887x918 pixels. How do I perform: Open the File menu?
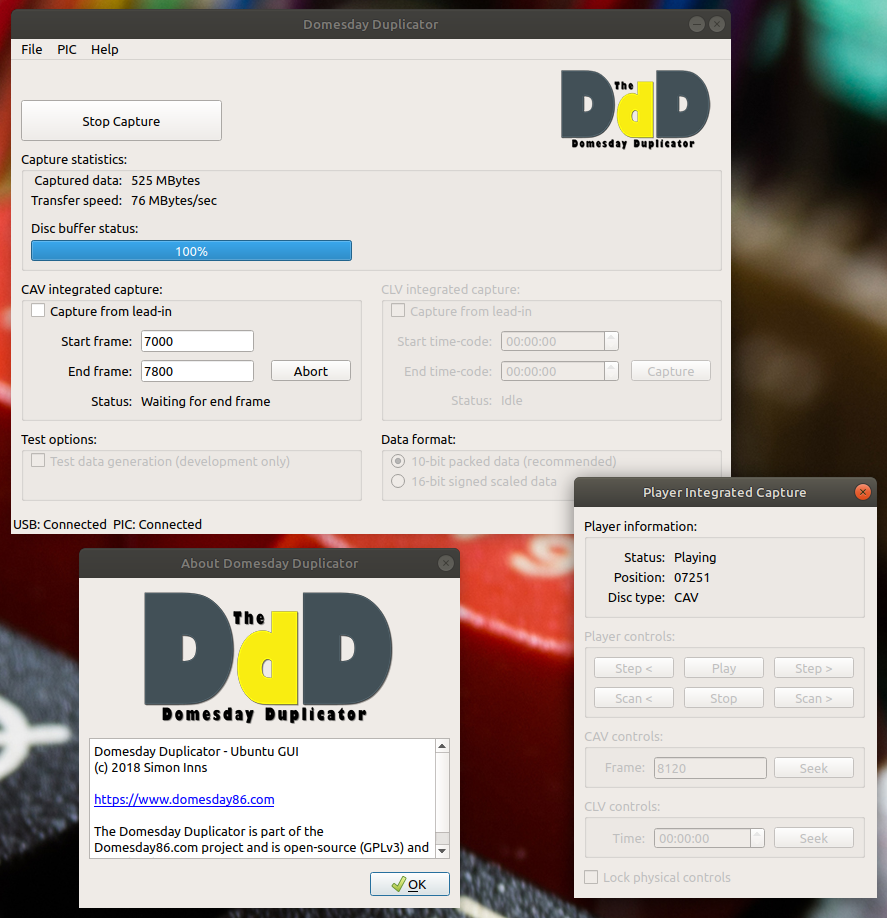click(x=32, y=49)
